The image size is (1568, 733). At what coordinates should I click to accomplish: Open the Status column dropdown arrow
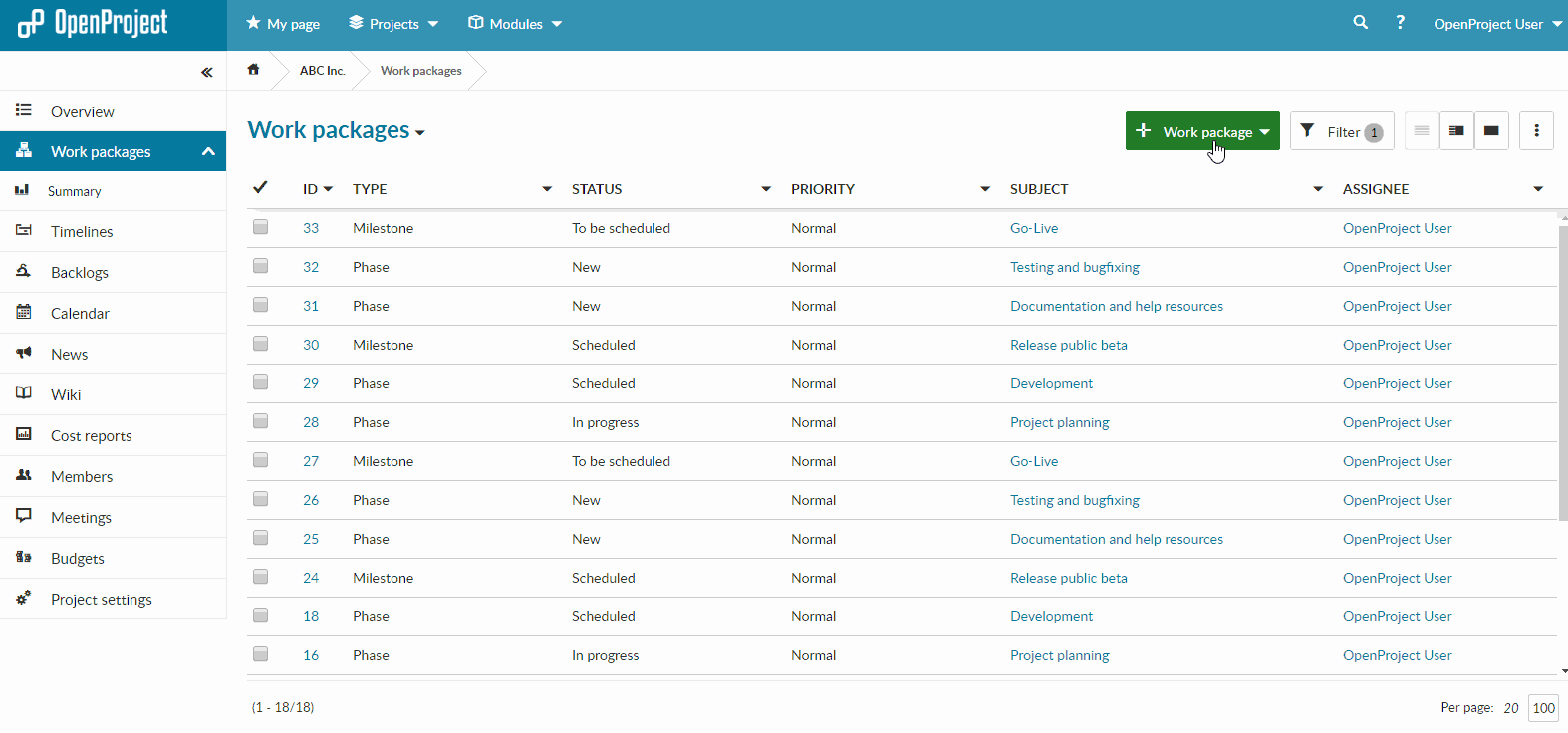(x=765, y=189)
